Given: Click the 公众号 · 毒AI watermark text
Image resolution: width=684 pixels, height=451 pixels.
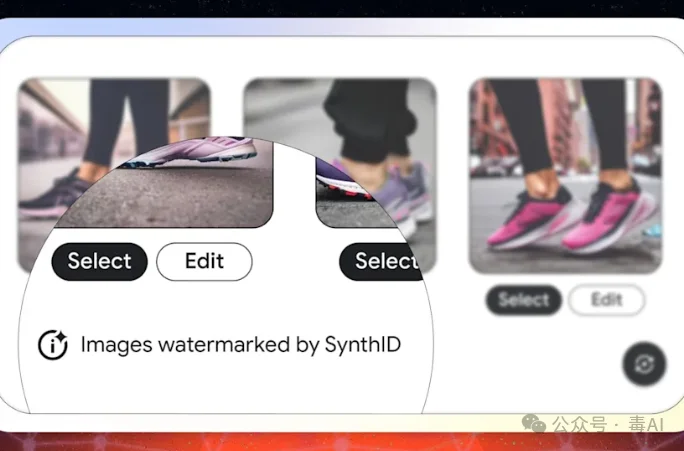Looking at the screenshot, I should click(608, 424).
